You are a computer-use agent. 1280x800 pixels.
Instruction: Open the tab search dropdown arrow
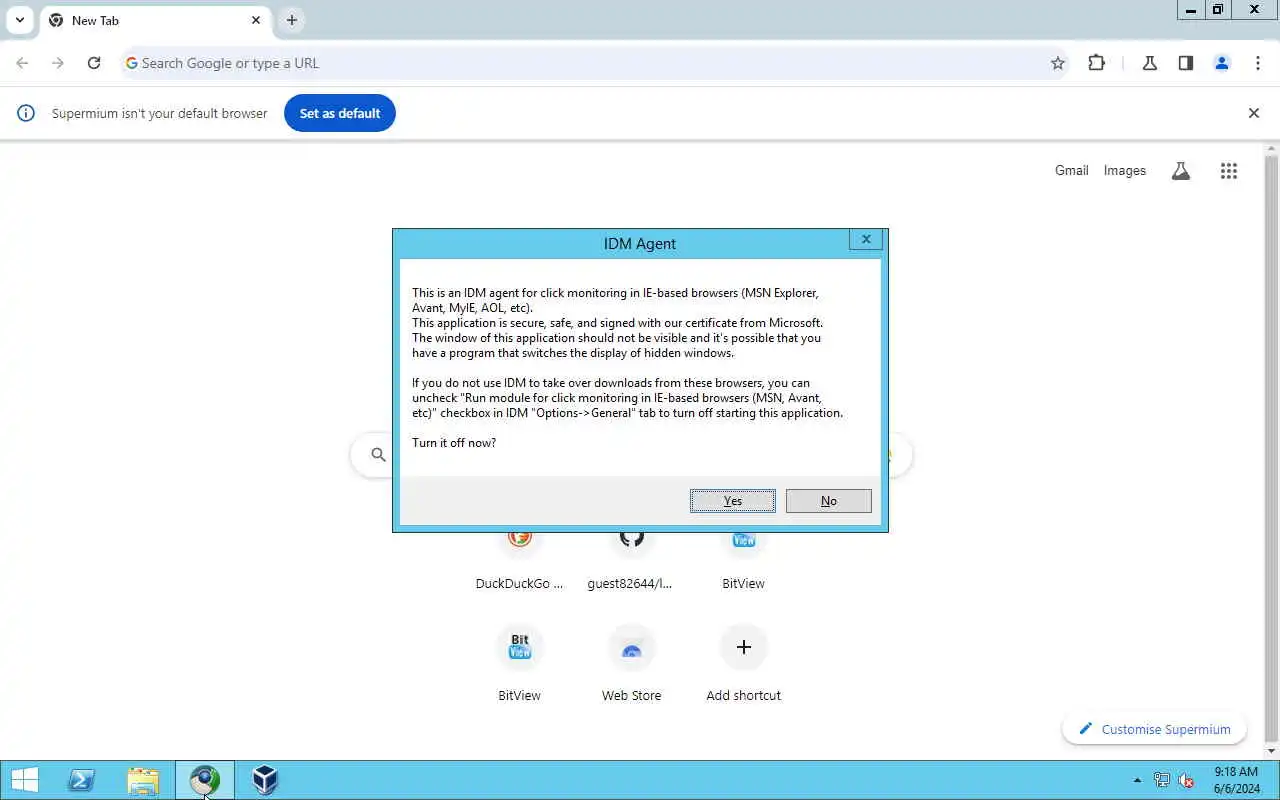[20, 20]
